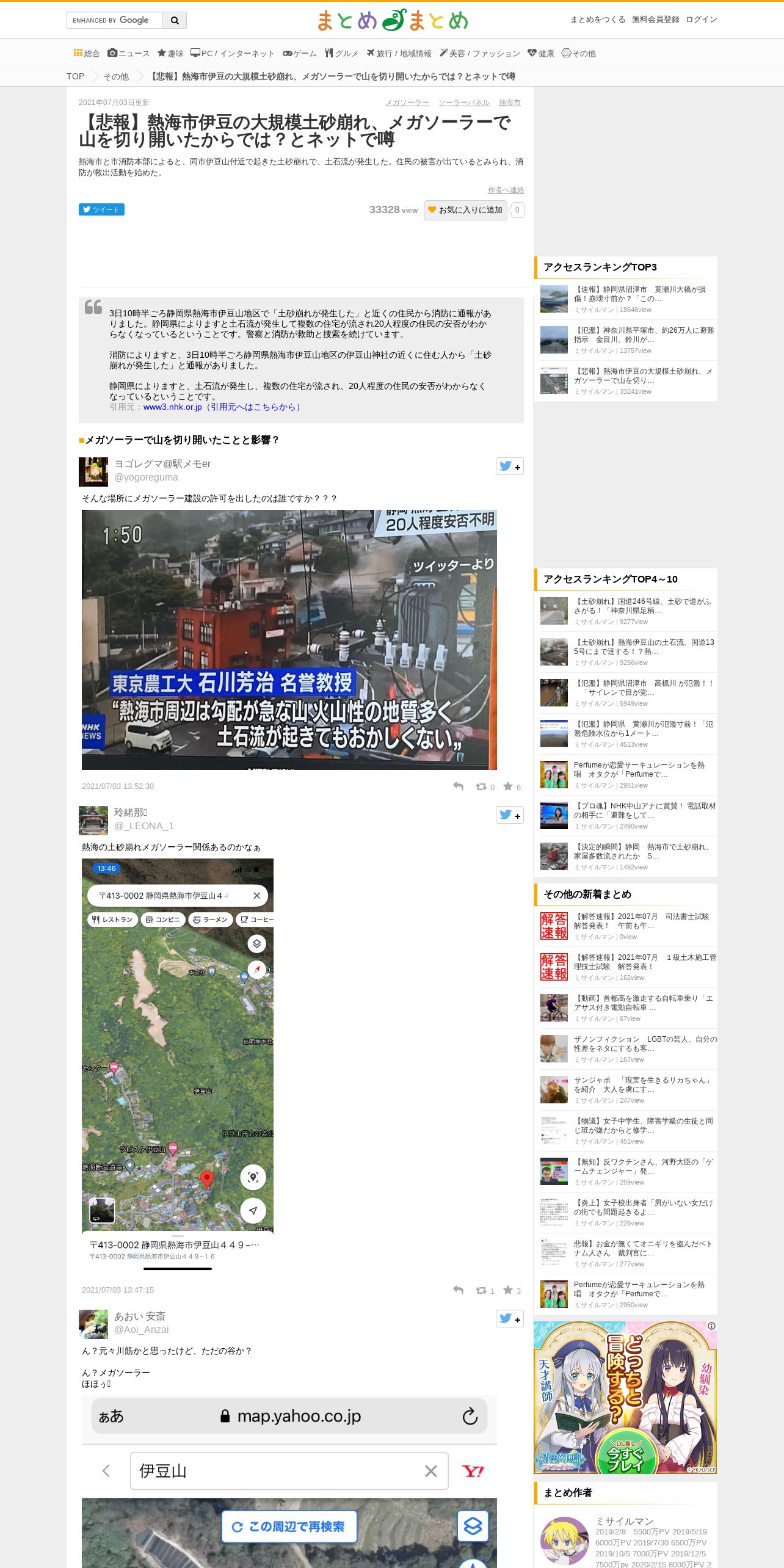Screen dimensions: 784x1568
Task: Click the まとめまとめ site logo
Action: tap(392, 20)
